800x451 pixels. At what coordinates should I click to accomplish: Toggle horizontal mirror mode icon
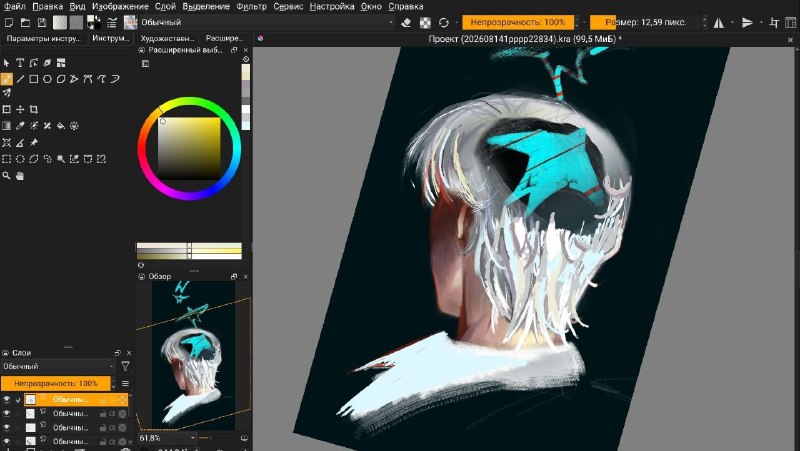(x=718, y=22)
